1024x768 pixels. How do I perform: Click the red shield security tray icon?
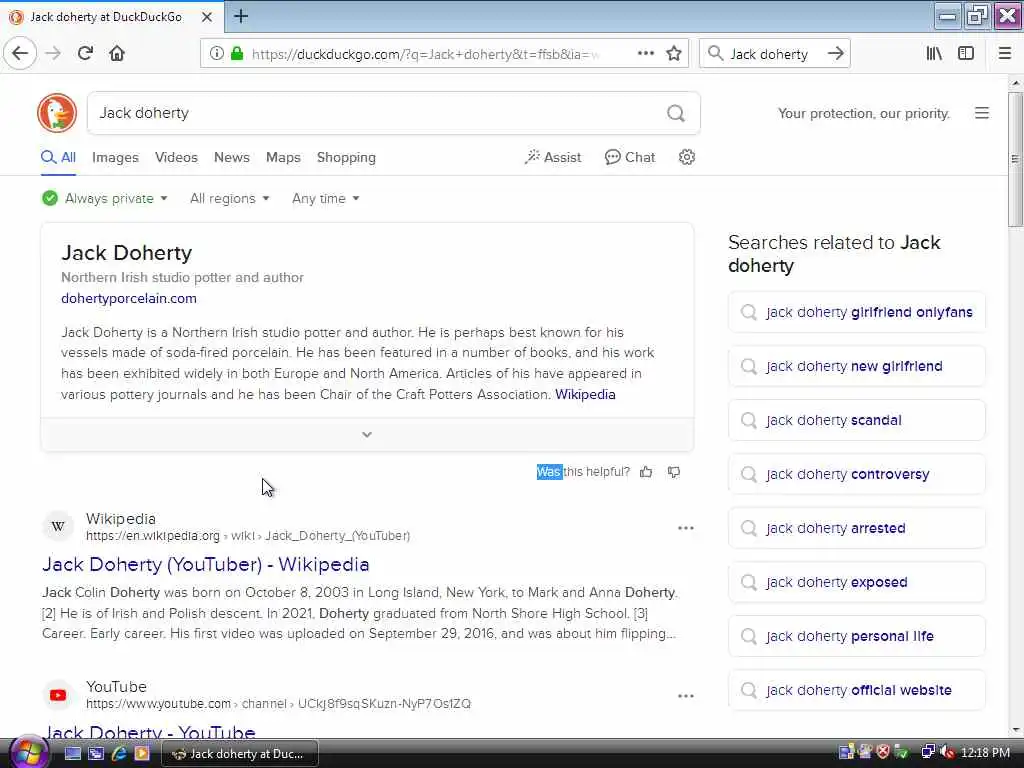pyautogui.click(x=883, y=752)
